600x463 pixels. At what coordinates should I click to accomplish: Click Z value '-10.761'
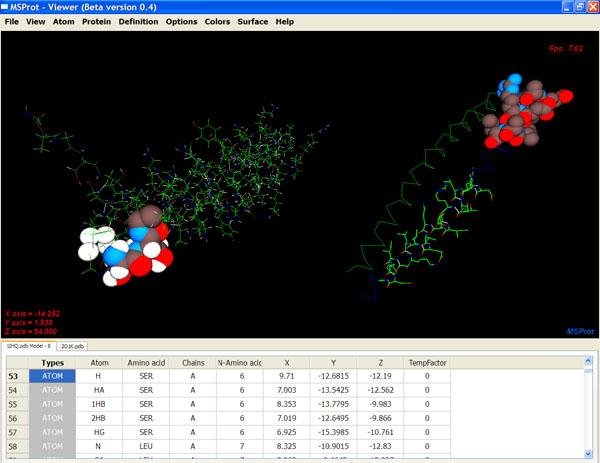pyautogui.click(x=380, y=432)
